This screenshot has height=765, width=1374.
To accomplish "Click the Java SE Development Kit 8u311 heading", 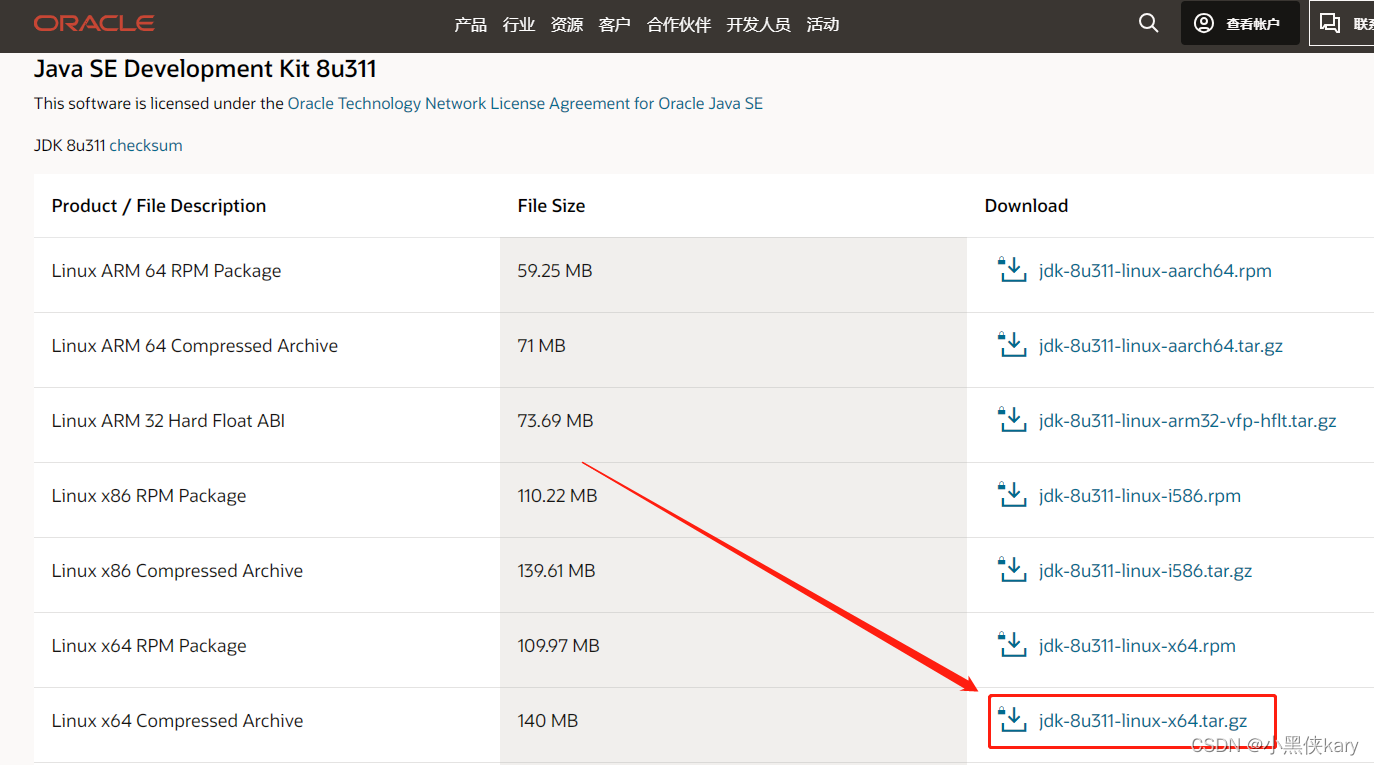I will [x=205, y=69].
